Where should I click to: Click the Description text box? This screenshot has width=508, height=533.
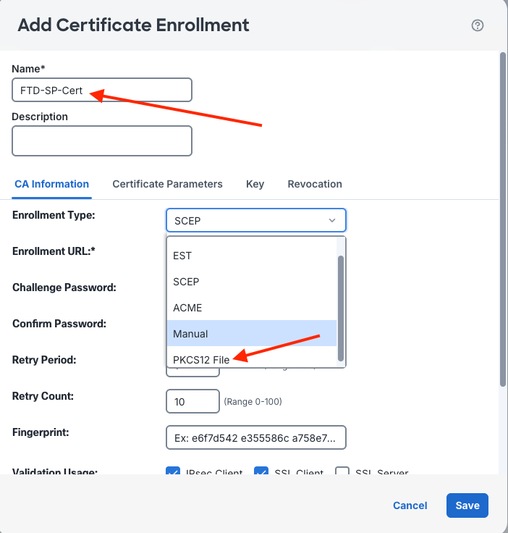coord(102,141)
